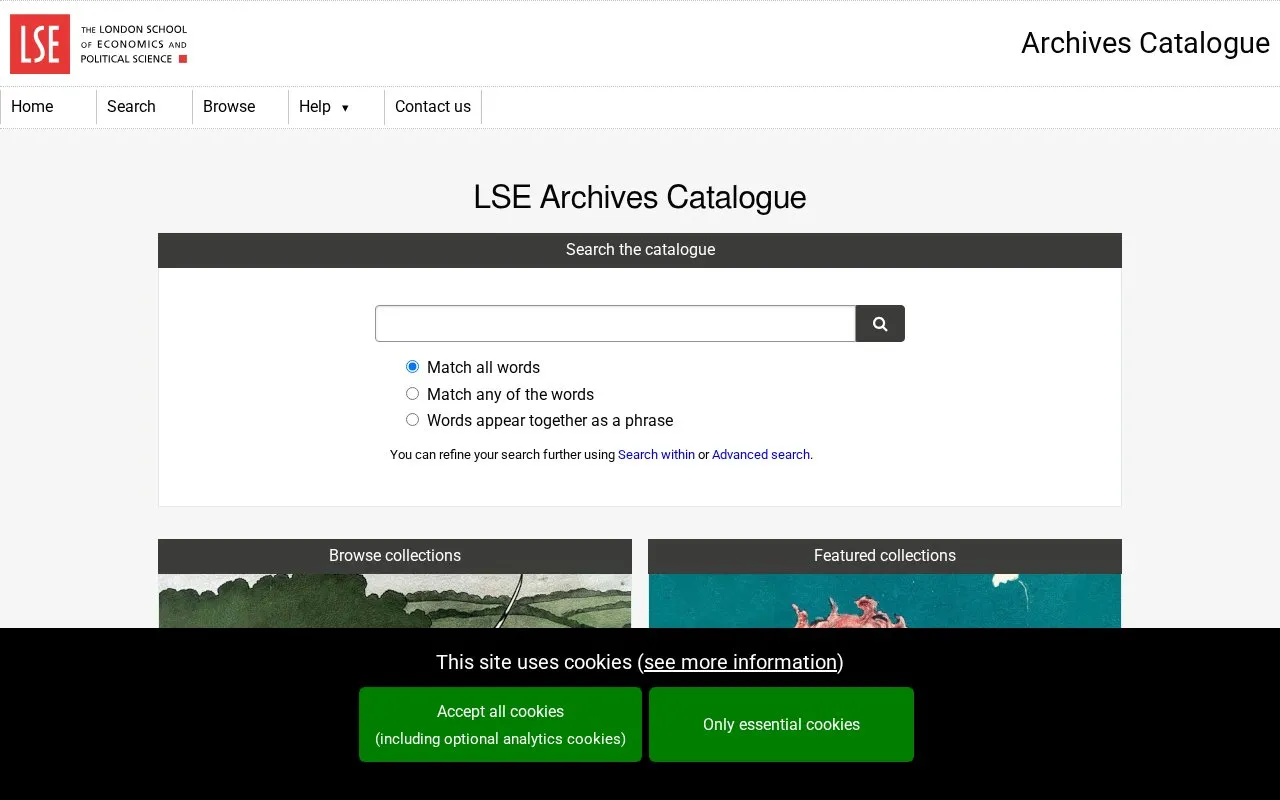Click the magnifying glass search button

pyautogui.click(x=880, y=324)
